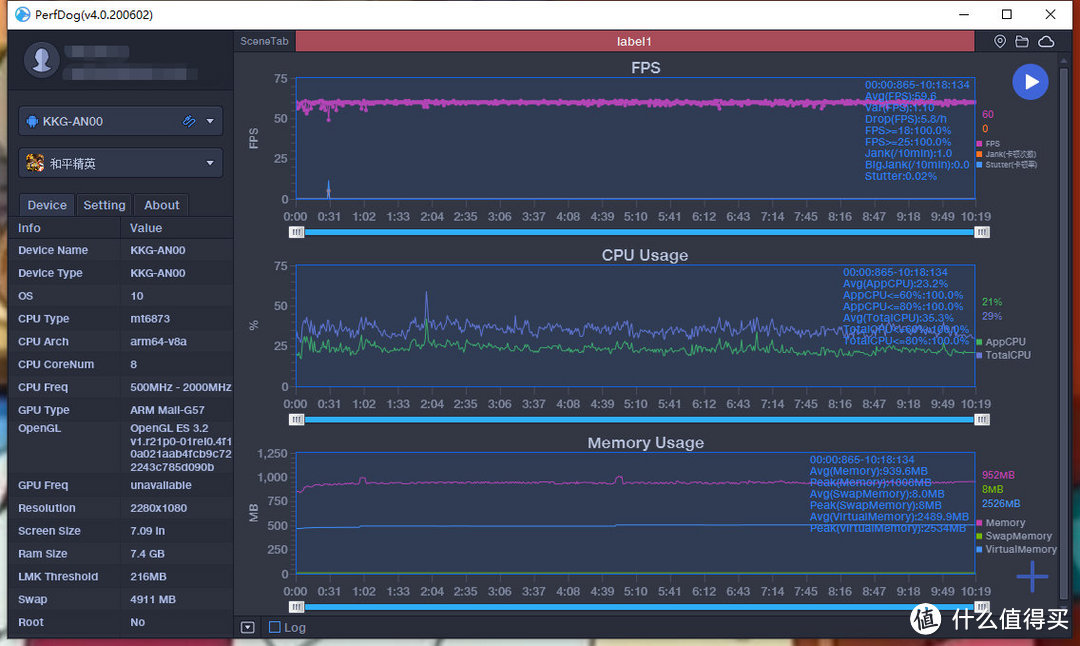Click the Value column header

point(146,228)
